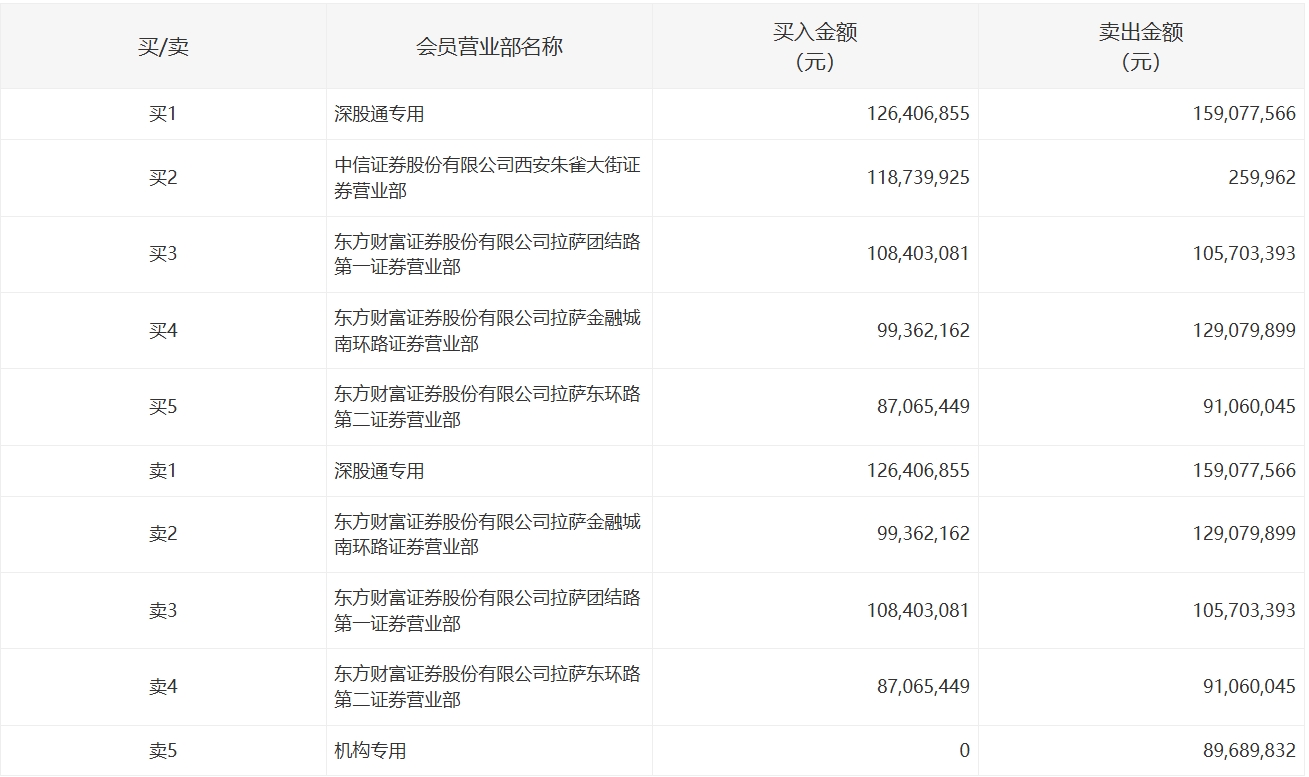Click buy amount 118,739,925
Screen dimensions: 1309x777
click(x=918, y=178)
